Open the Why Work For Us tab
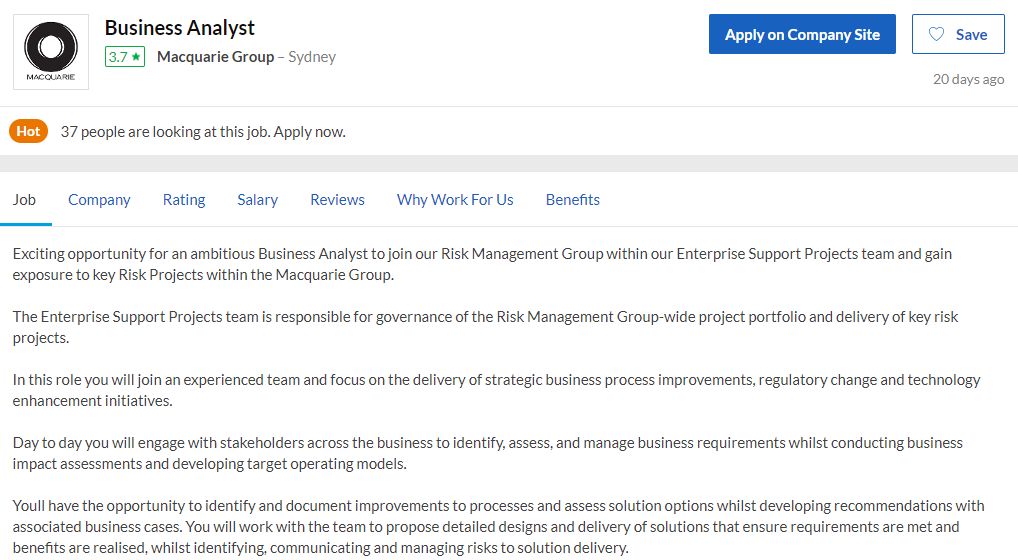 [455, 200]
